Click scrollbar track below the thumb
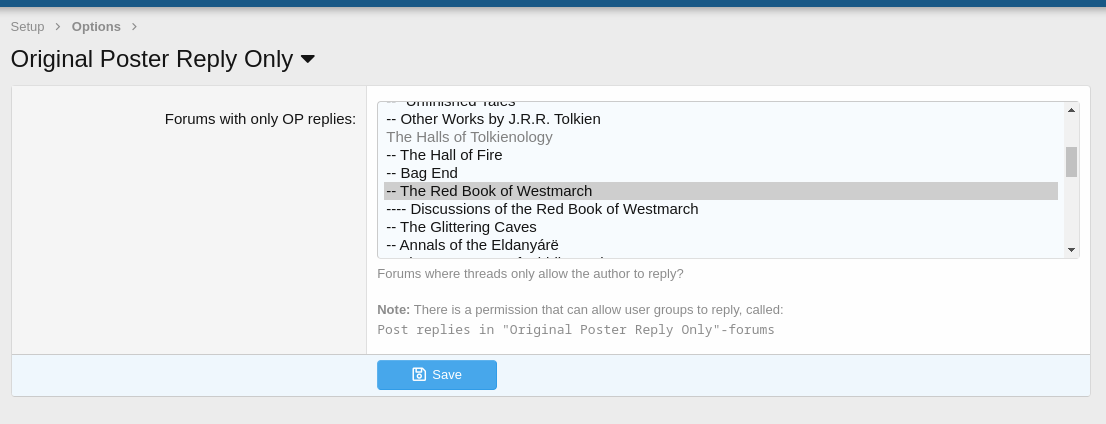Image resolution: width=1106 pixels, height=424 pixels. tap(1071, 215)
